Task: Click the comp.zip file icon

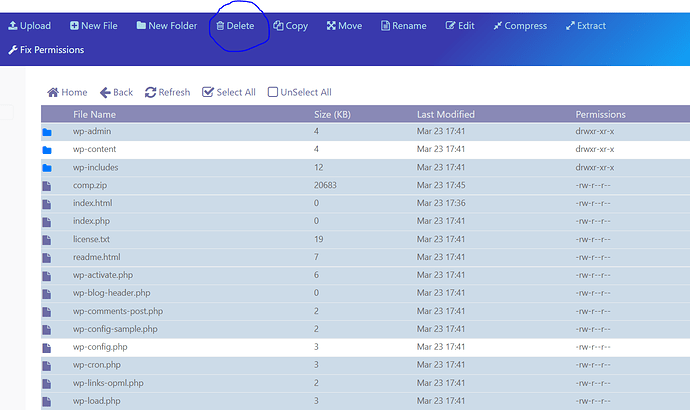Action: pyautogui.click(x=47, y=186)
